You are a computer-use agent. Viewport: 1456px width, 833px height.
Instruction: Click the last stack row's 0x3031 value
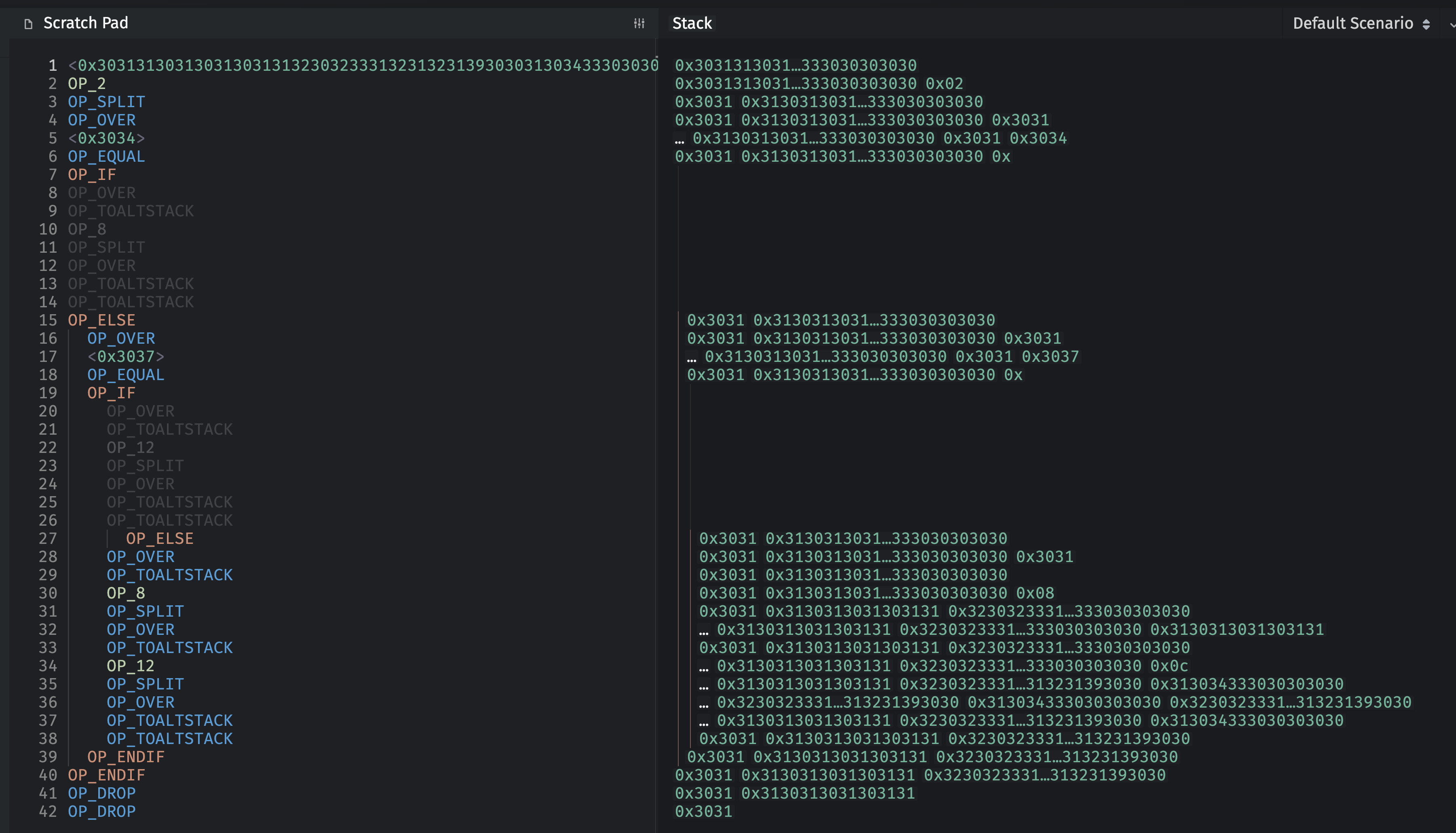tap(703, 811)
